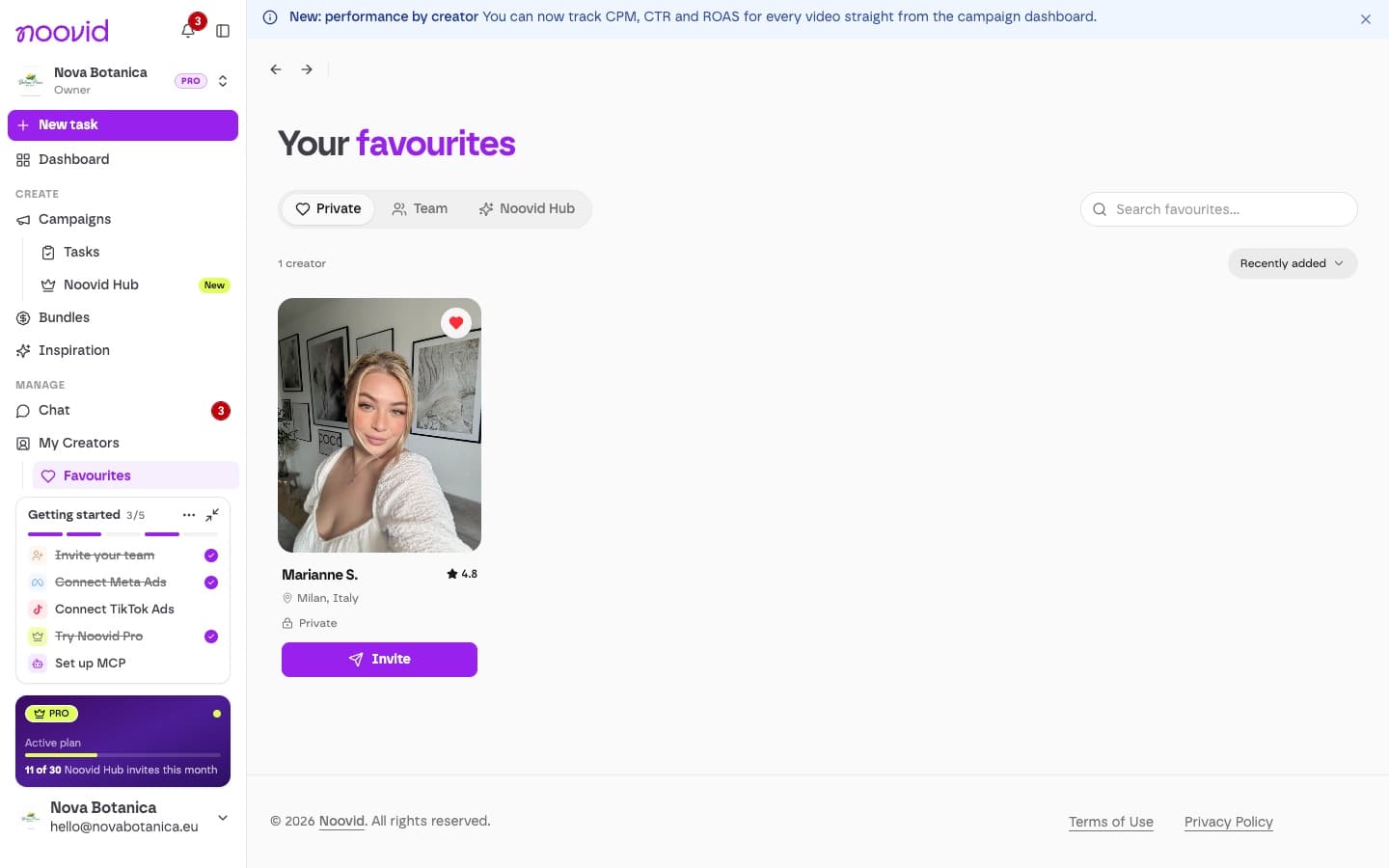Minimize the Getting started panel
Screen dimensions: 1389x868
[x=212, y=515]
